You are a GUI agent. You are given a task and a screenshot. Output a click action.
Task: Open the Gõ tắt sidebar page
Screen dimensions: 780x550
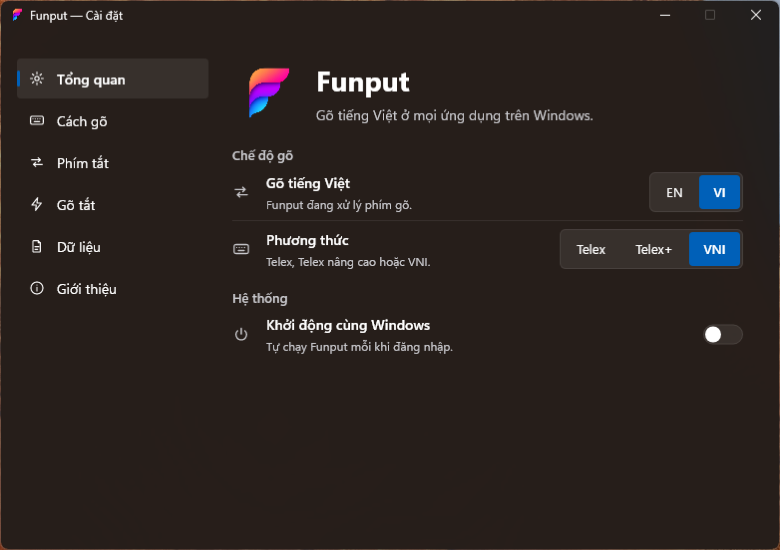click(112, 204)
